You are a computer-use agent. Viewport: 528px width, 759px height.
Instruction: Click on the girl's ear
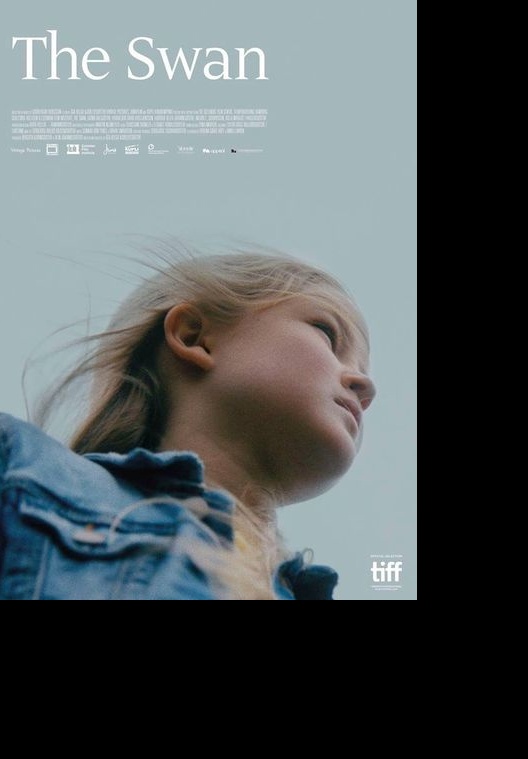point(187,335)
